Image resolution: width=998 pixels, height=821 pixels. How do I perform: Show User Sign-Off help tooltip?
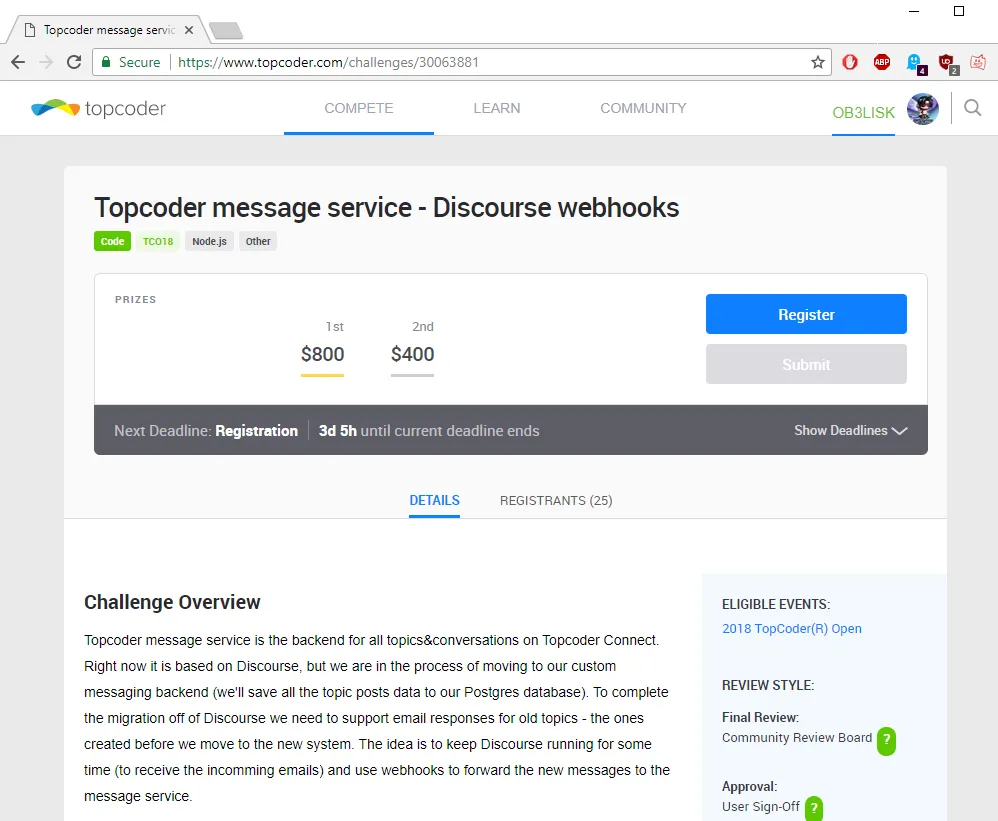(813, 809)
